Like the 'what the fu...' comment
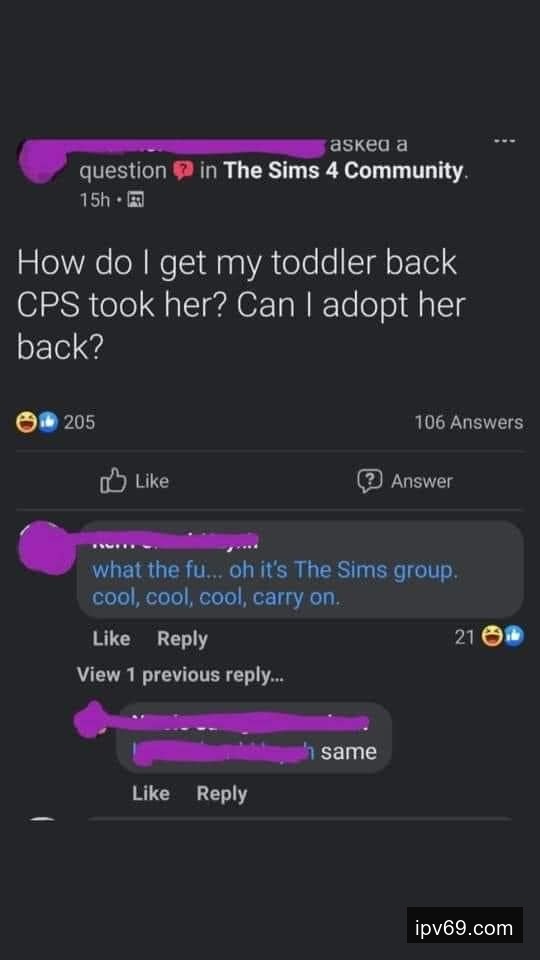This screenshot has width=540, height=960. pyautogui.click(x=111, y=639)
